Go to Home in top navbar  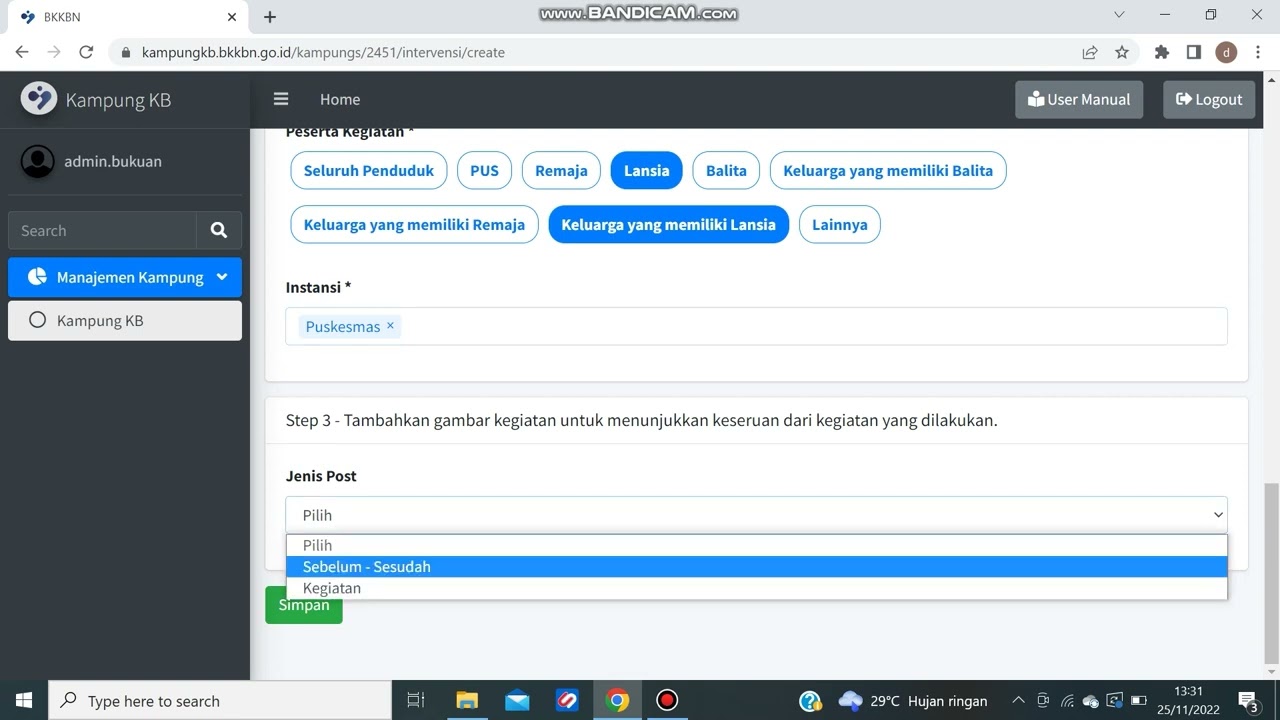[x=340, y=99]
